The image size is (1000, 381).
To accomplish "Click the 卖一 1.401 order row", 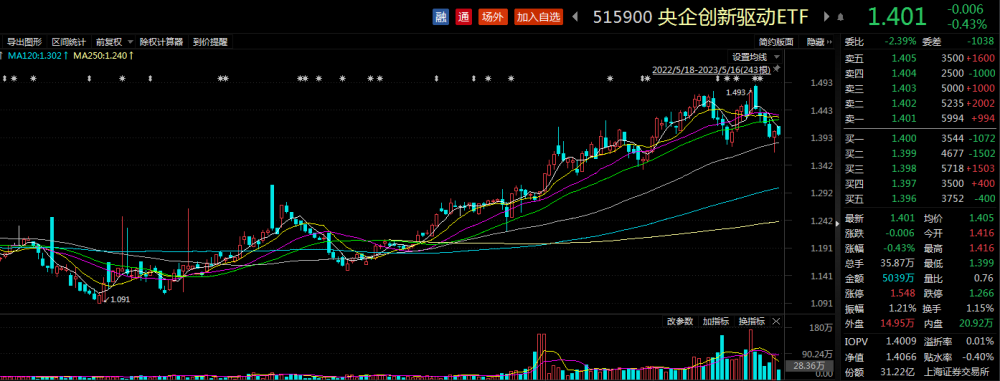I will coord(919,119).
